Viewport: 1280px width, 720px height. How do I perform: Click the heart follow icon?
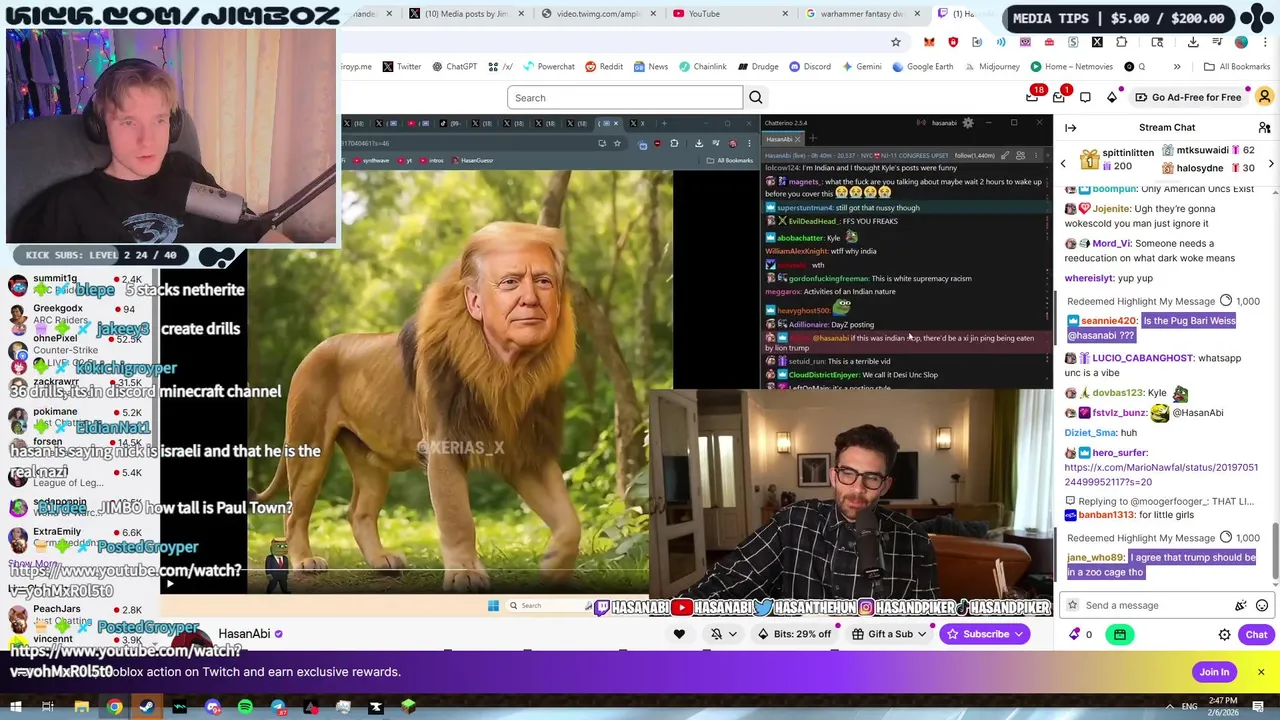point(679,634)
